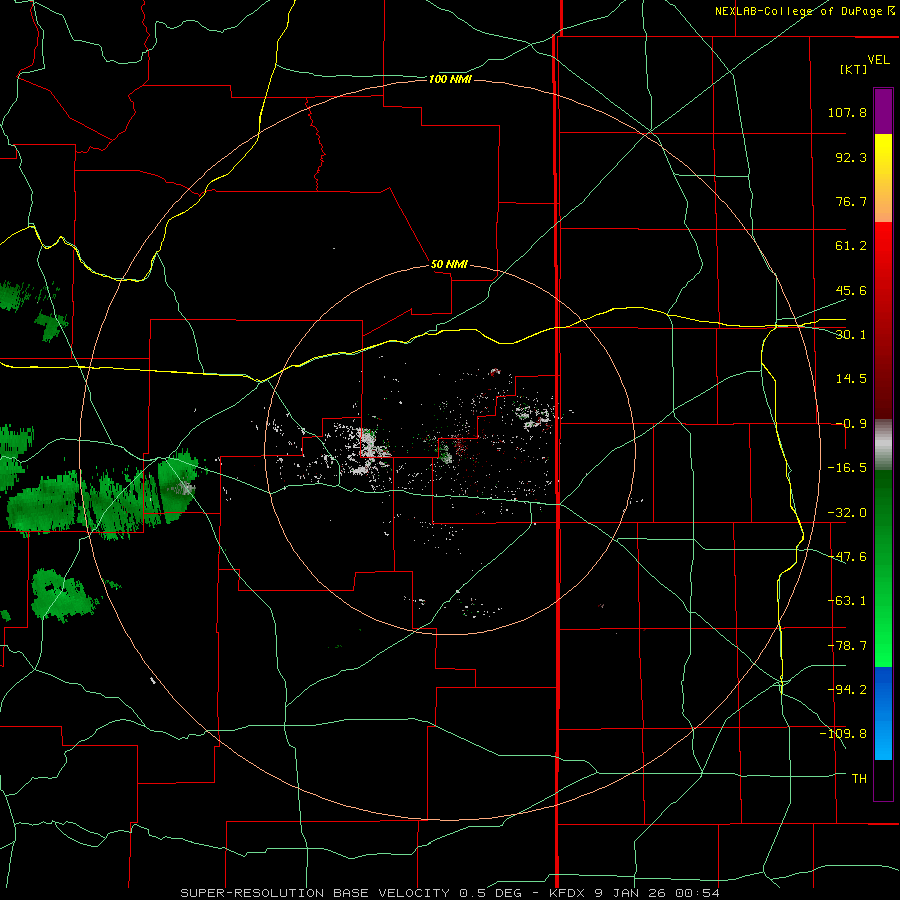Click the TH legend label
The height and width of the screenshot is (900, 900).
[x=859, y=778]
